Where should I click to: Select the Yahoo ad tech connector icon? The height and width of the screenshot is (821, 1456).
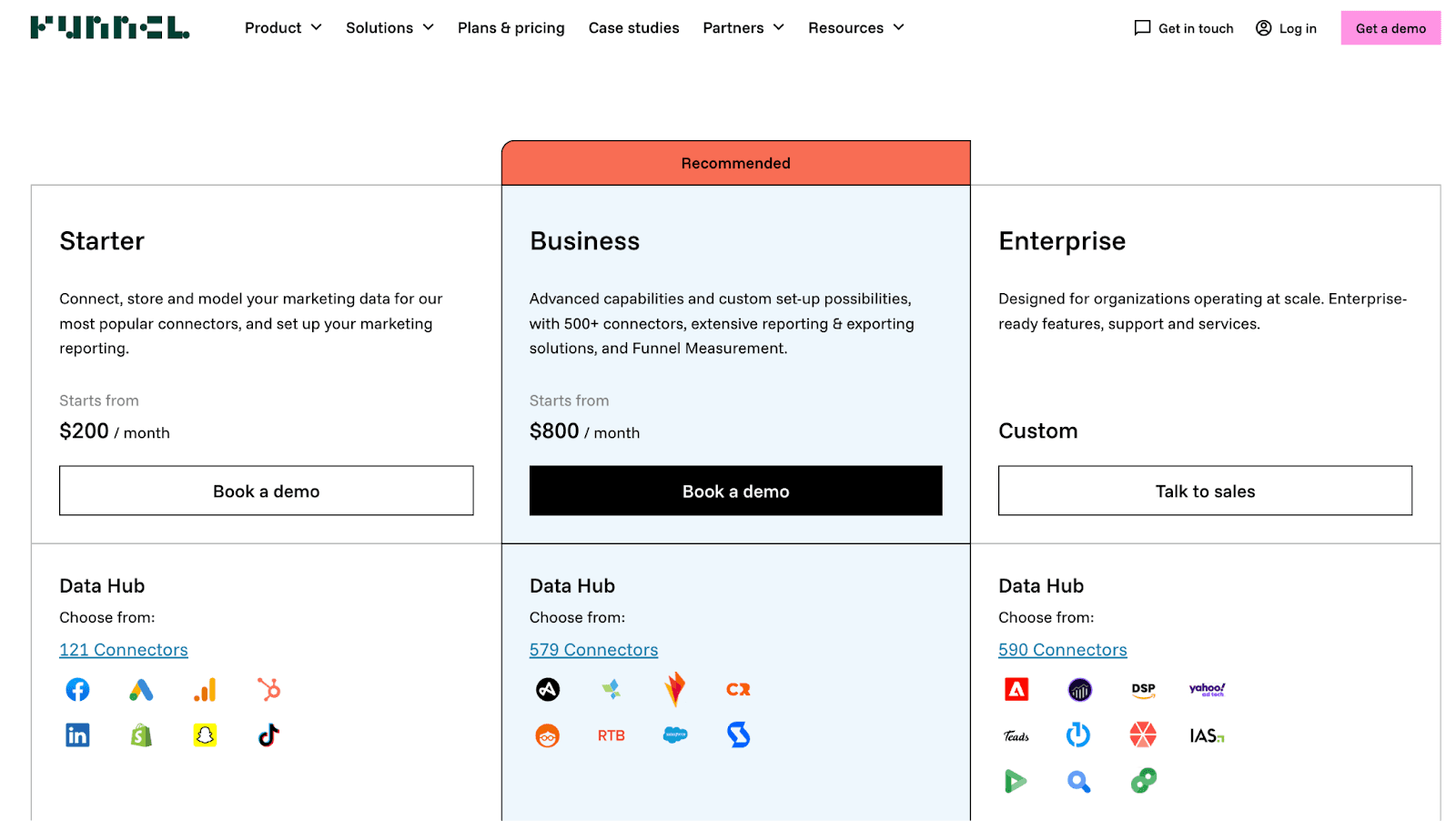point(1207,690)
